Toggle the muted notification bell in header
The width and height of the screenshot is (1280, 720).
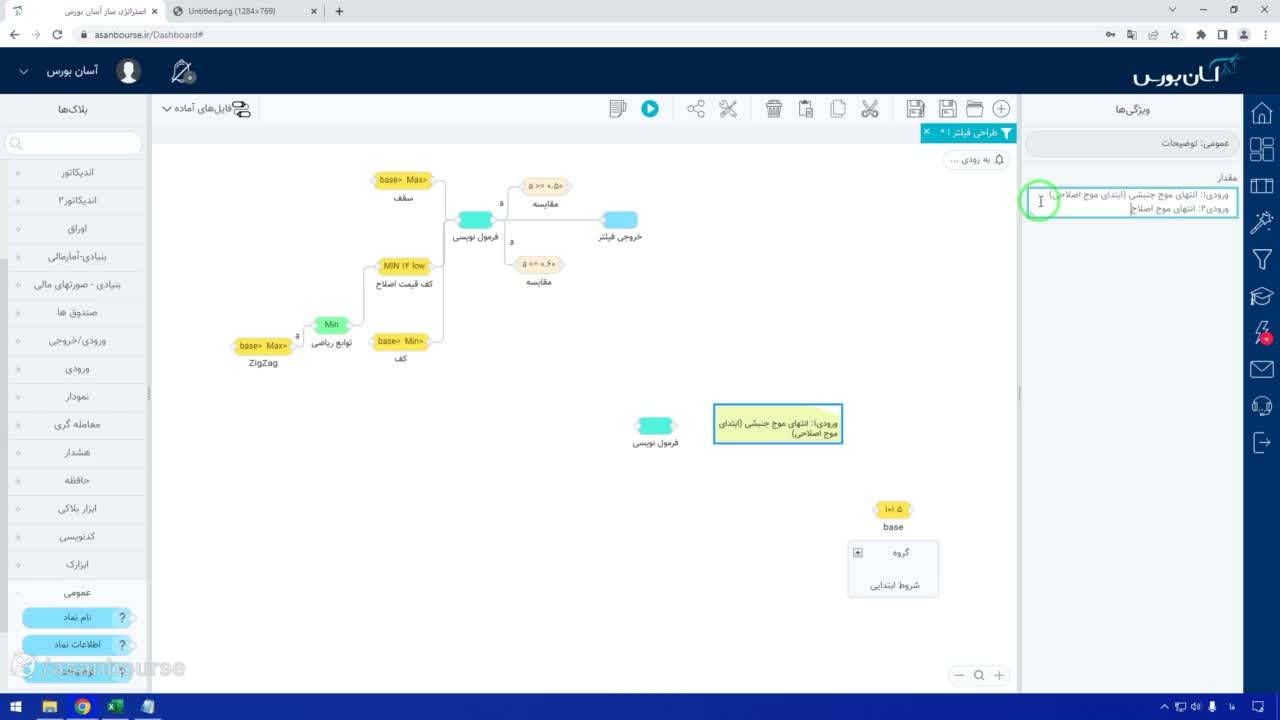pos(183,71)
